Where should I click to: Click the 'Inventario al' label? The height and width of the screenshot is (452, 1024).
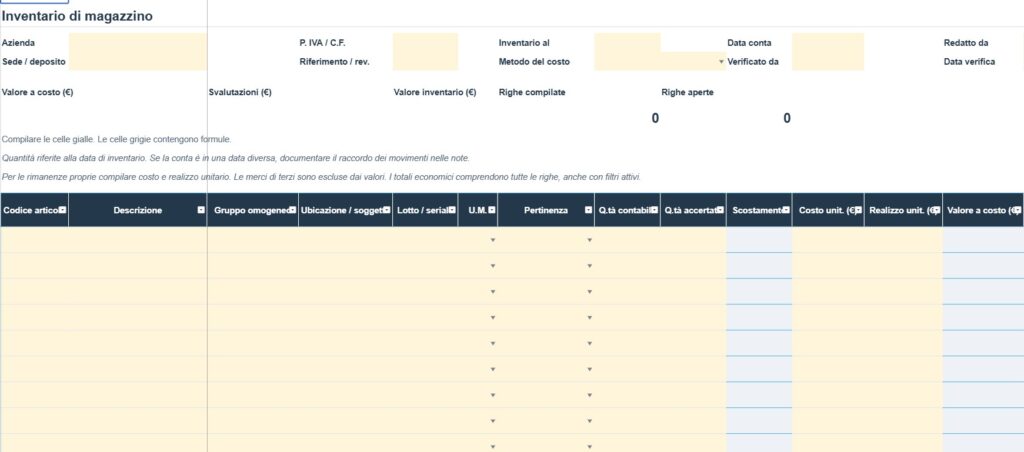click(524, 43)
